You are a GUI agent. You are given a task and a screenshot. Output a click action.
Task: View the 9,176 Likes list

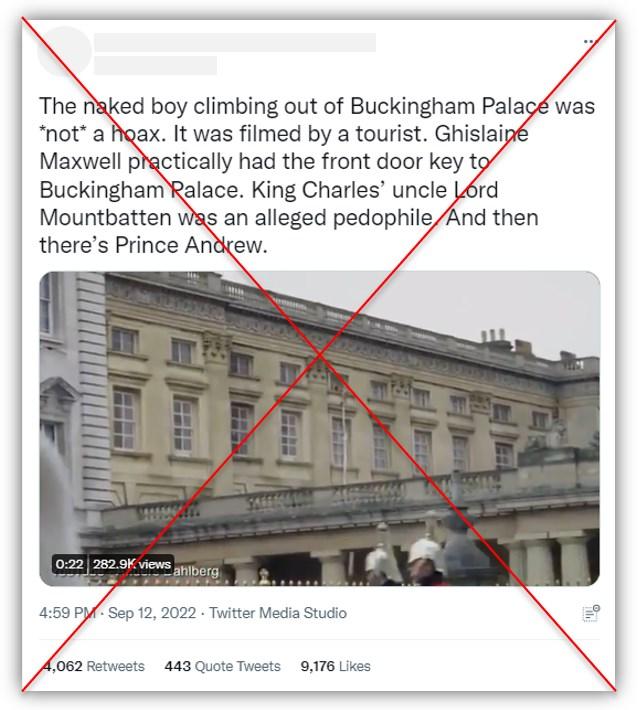pos(336,666)
